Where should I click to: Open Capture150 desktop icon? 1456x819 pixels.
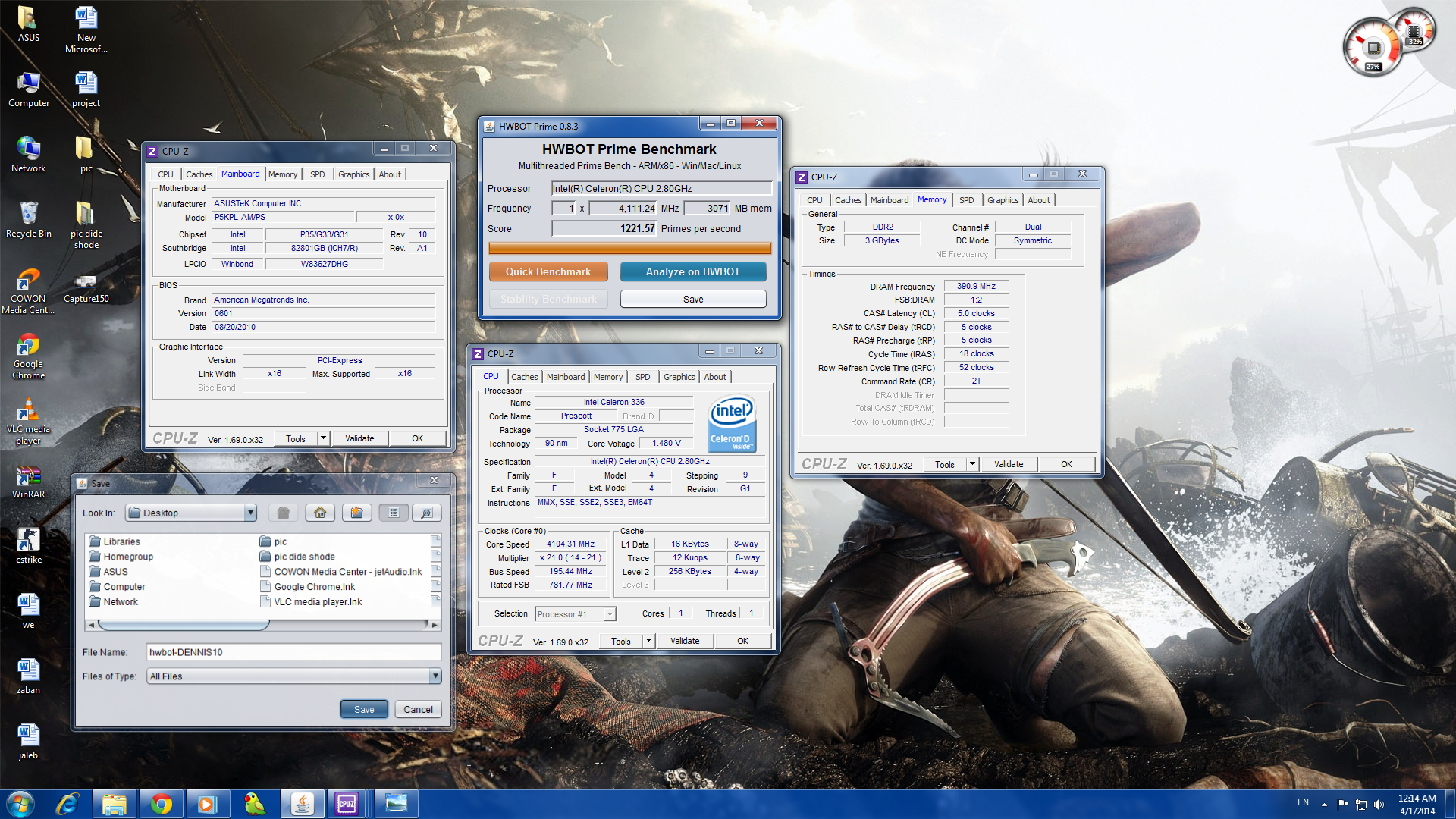click(x=86, y=287)
